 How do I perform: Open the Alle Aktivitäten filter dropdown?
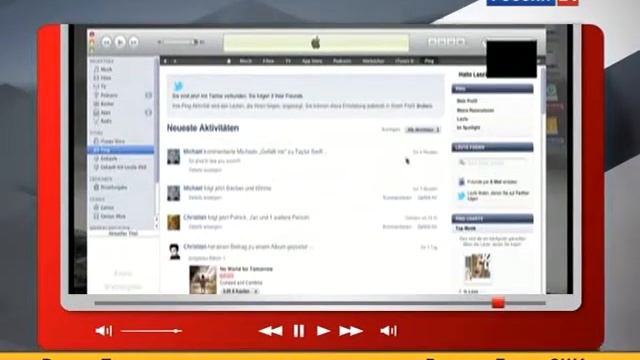pos(423,130)
